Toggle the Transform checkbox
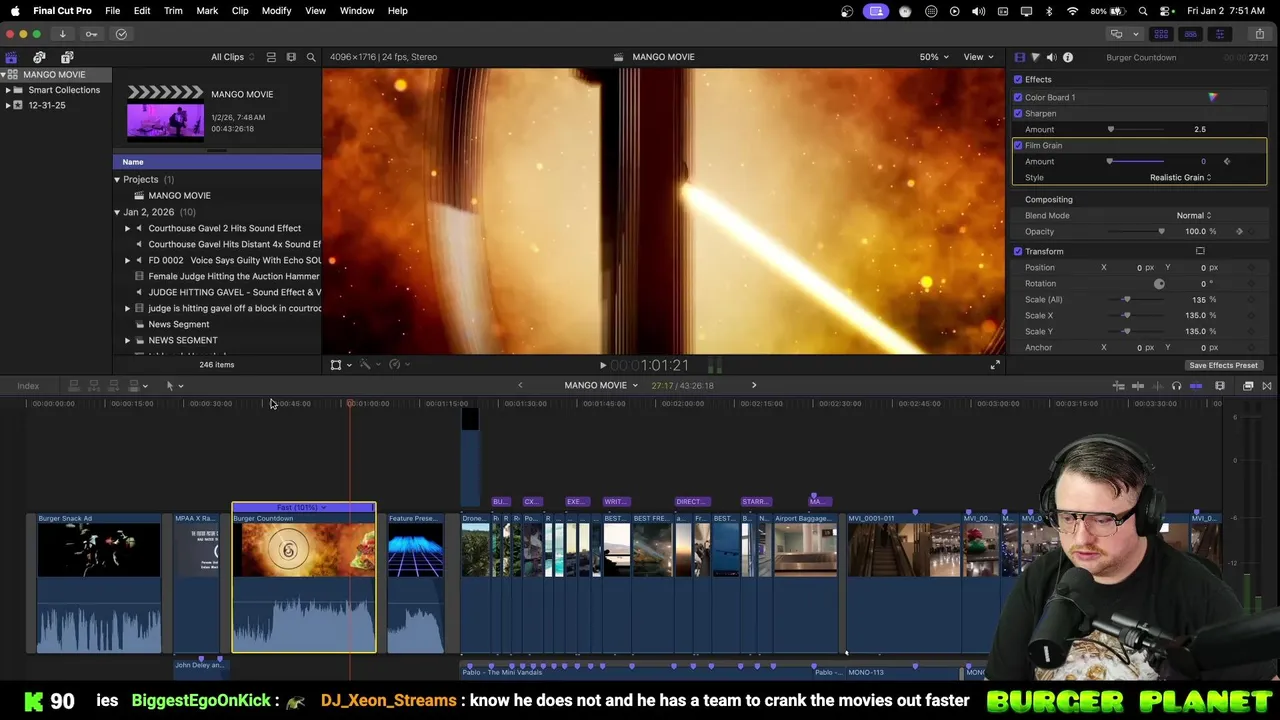1280x720 pixels. coord(1018,251)
